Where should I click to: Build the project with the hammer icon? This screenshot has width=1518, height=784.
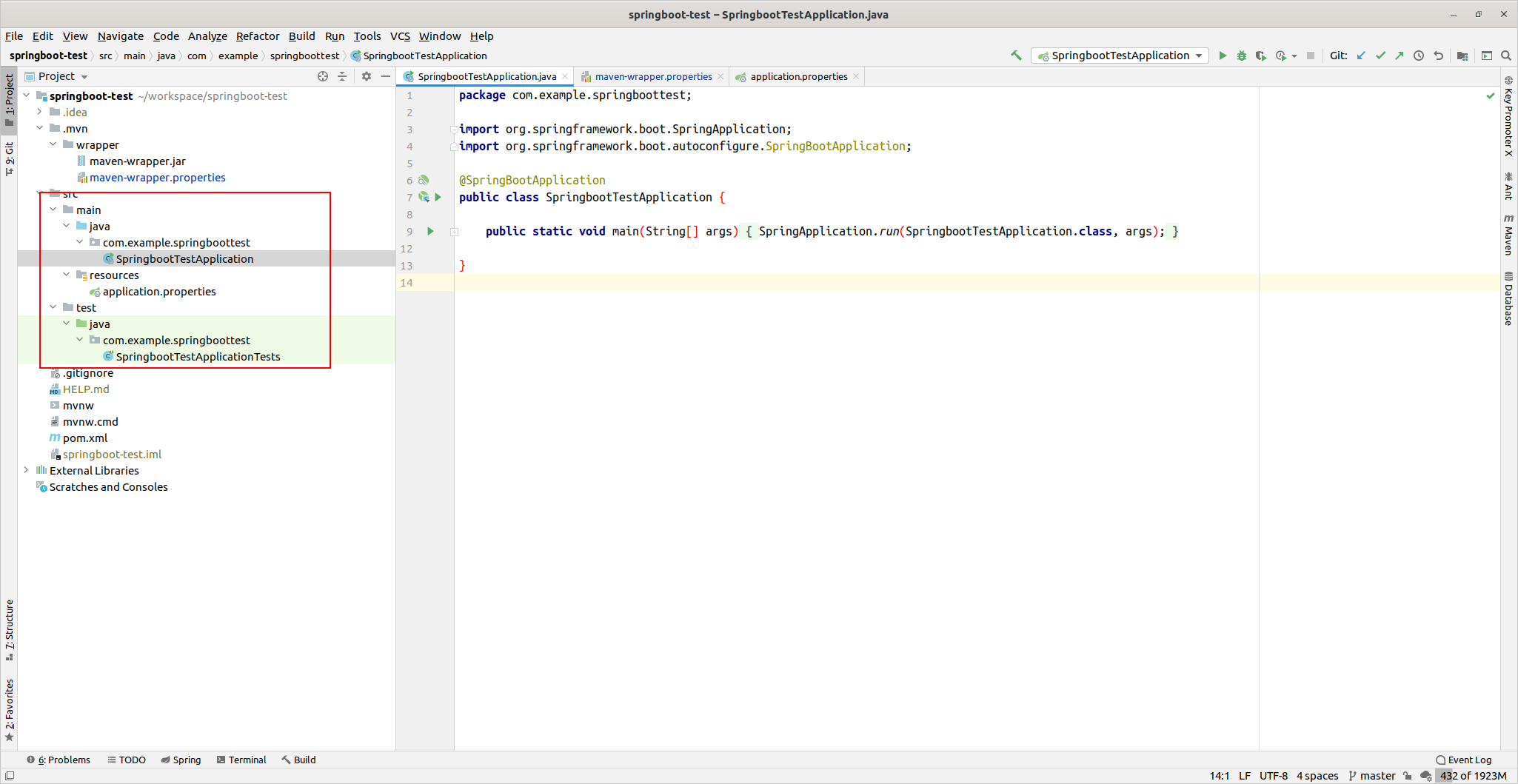1016,56
